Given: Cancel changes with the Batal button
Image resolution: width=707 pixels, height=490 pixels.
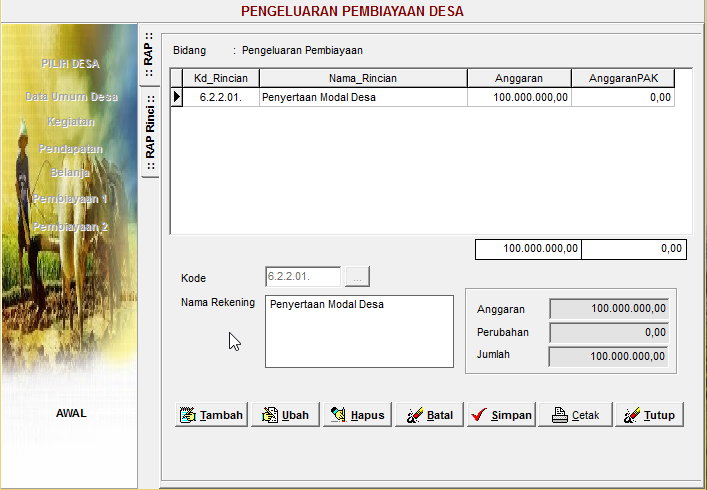Looking at the screenshot, I should click(430, 415).
